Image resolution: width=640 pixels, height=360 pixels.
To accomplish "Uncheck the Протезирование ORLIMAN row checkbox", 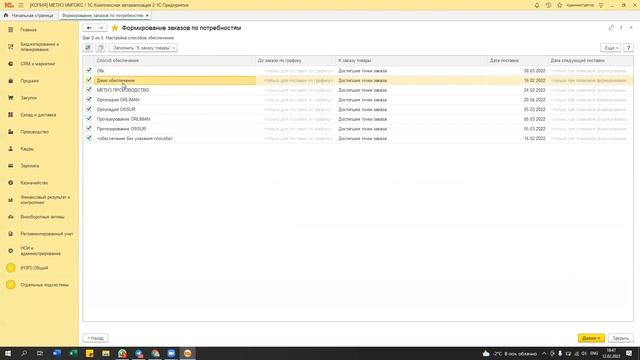I will pos(89,119).
